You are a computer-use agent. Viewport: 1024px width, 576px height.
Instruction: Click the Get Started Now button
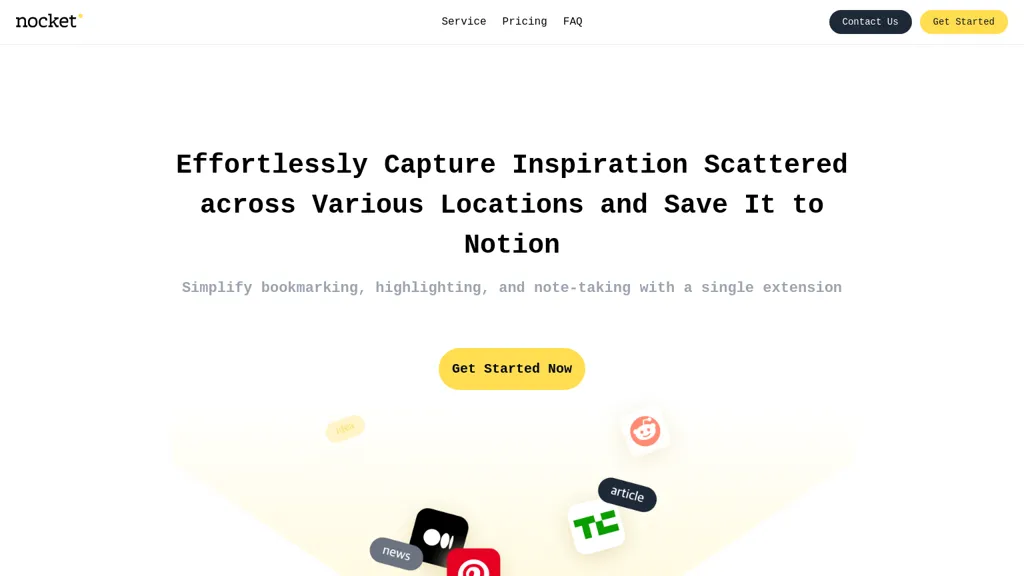tap(512, 369)
